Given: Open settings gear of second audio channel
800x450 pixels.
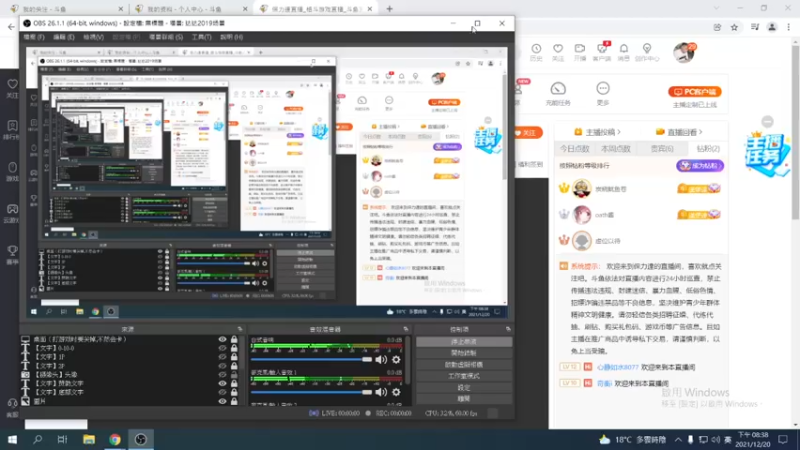Looking at the screenshot, I should [x=396, y=392].
